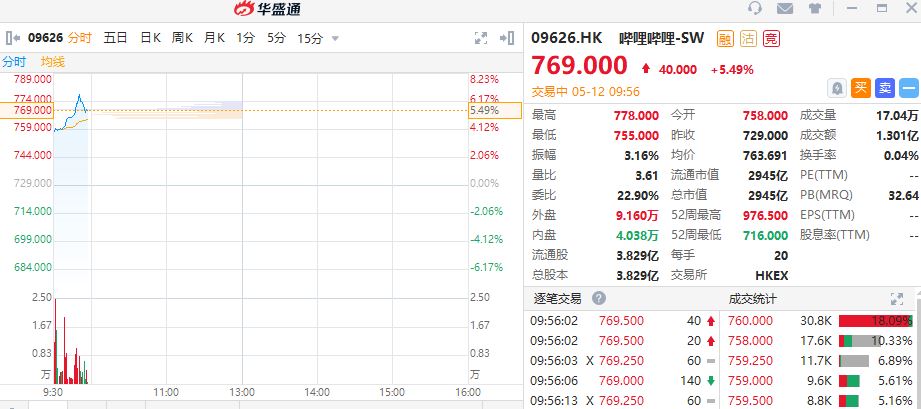This screenshot has width=921, height=409.
Task: Click the 52周最低 value 716.000
Action: (x=765, y=235)
